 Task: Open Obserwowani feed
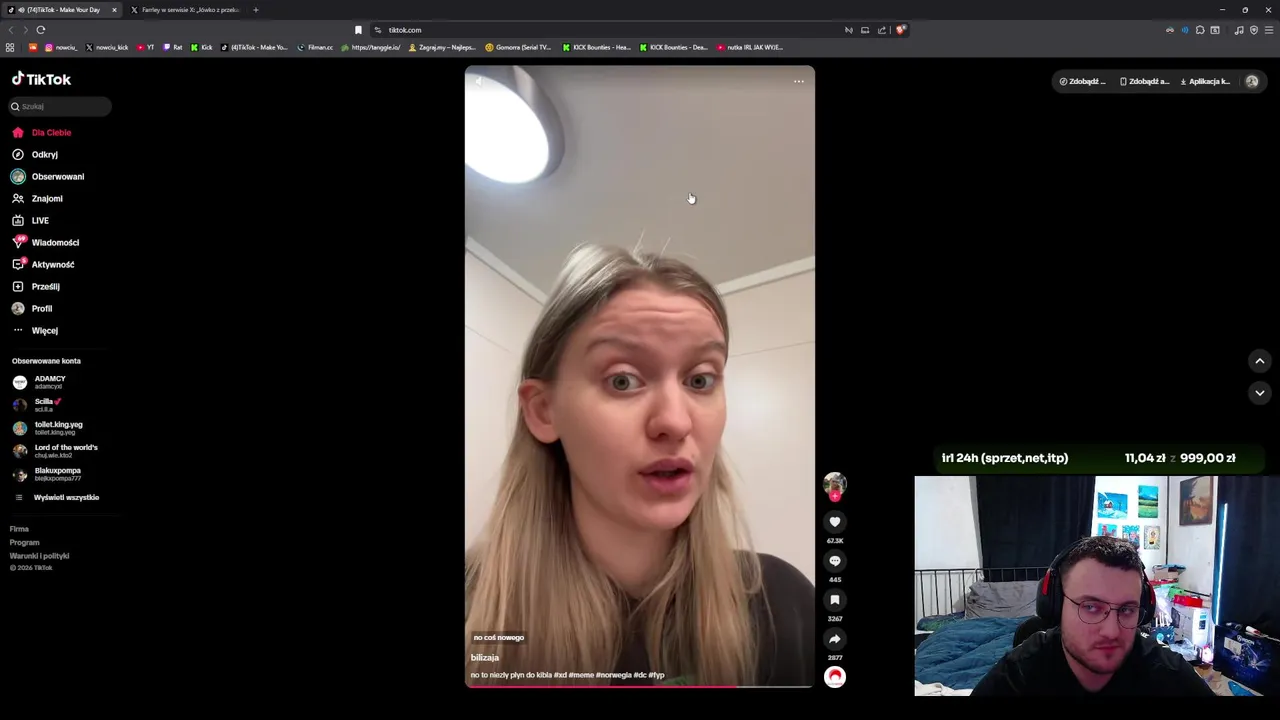tap(48, 177)
